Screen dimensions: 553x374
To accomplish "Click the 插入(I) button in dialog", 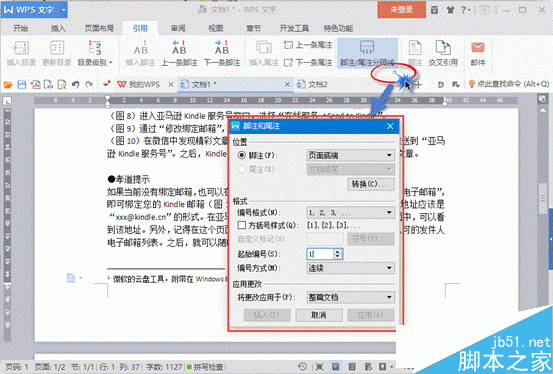I will (267, 315).
